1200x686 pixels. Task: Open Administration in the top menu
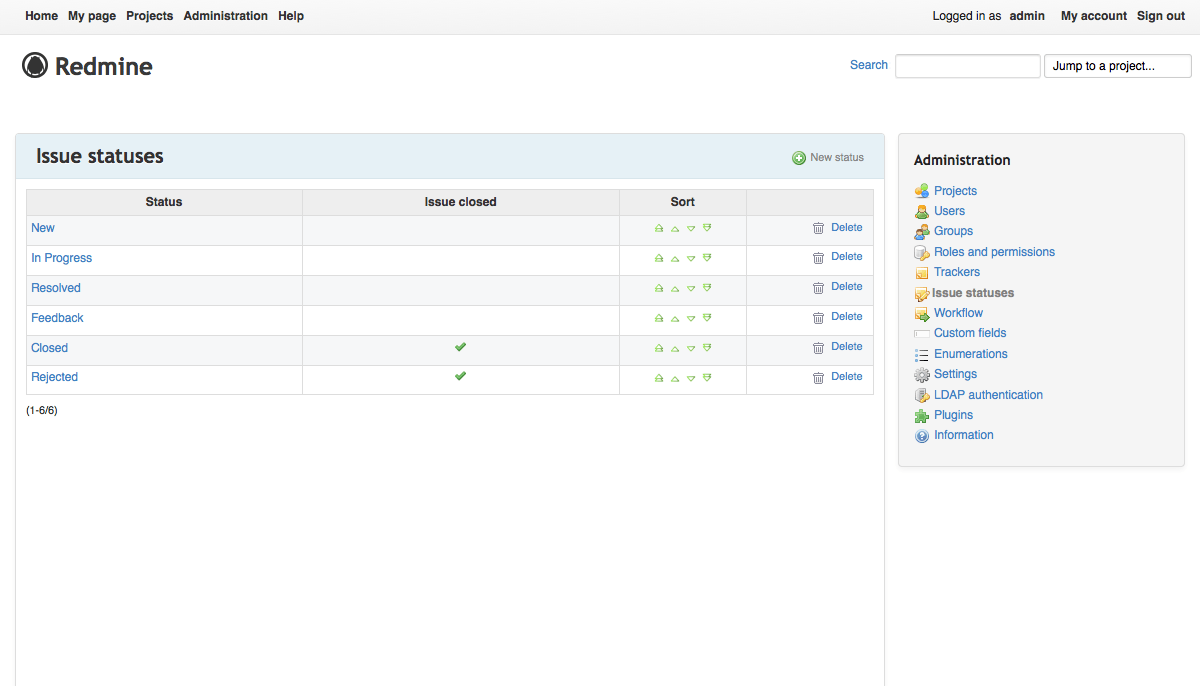click(226, 16)
